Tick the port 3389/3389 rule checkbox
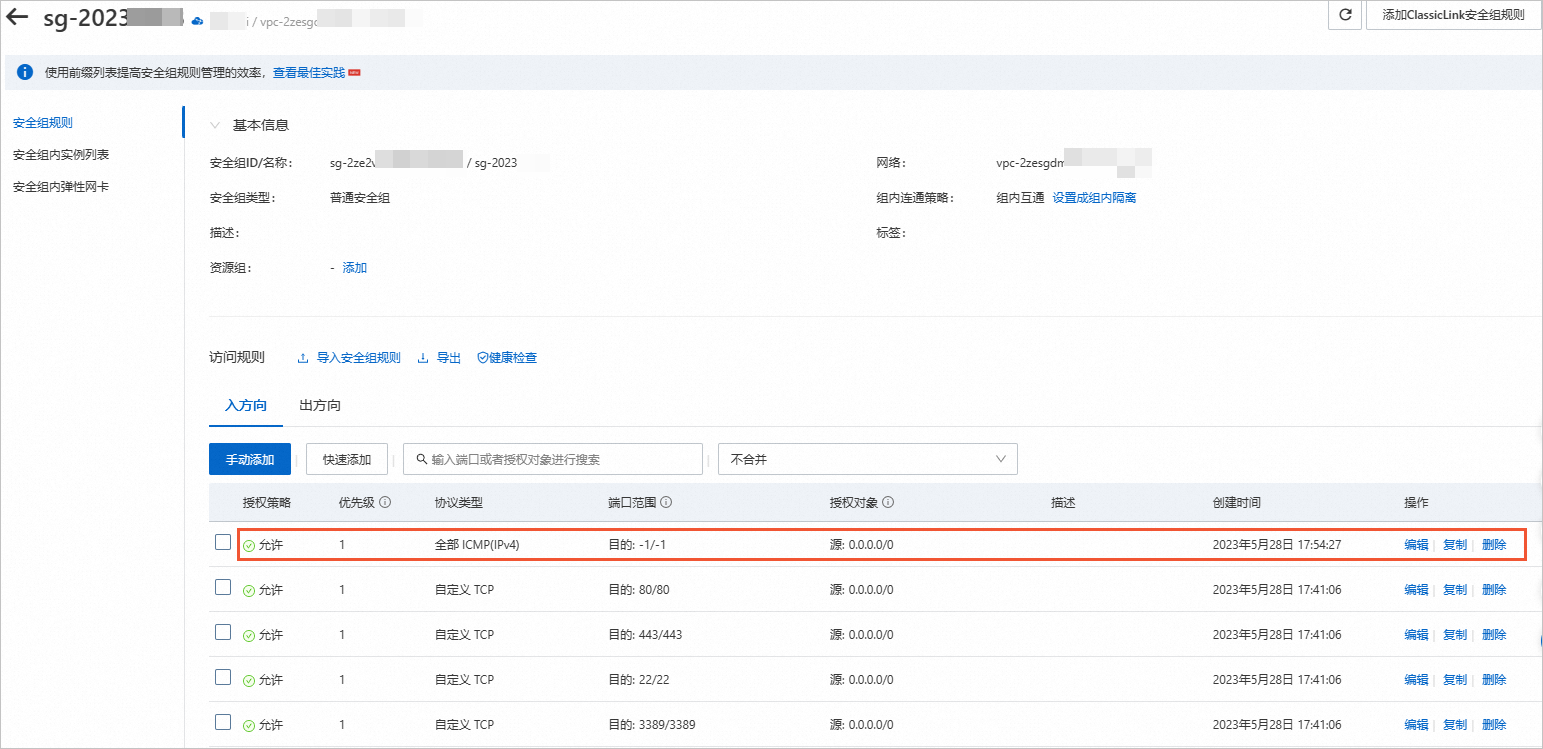 point(223,722)
